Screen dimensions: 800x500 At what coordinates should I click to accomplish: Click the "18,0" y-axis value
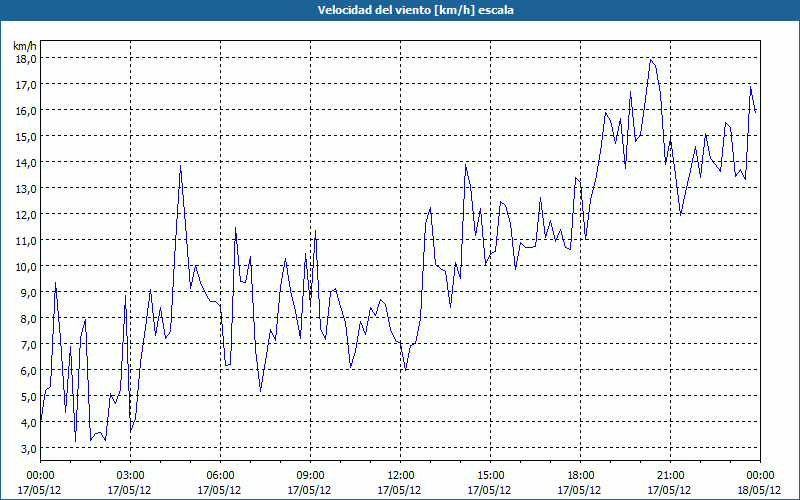tap(26, 59)
